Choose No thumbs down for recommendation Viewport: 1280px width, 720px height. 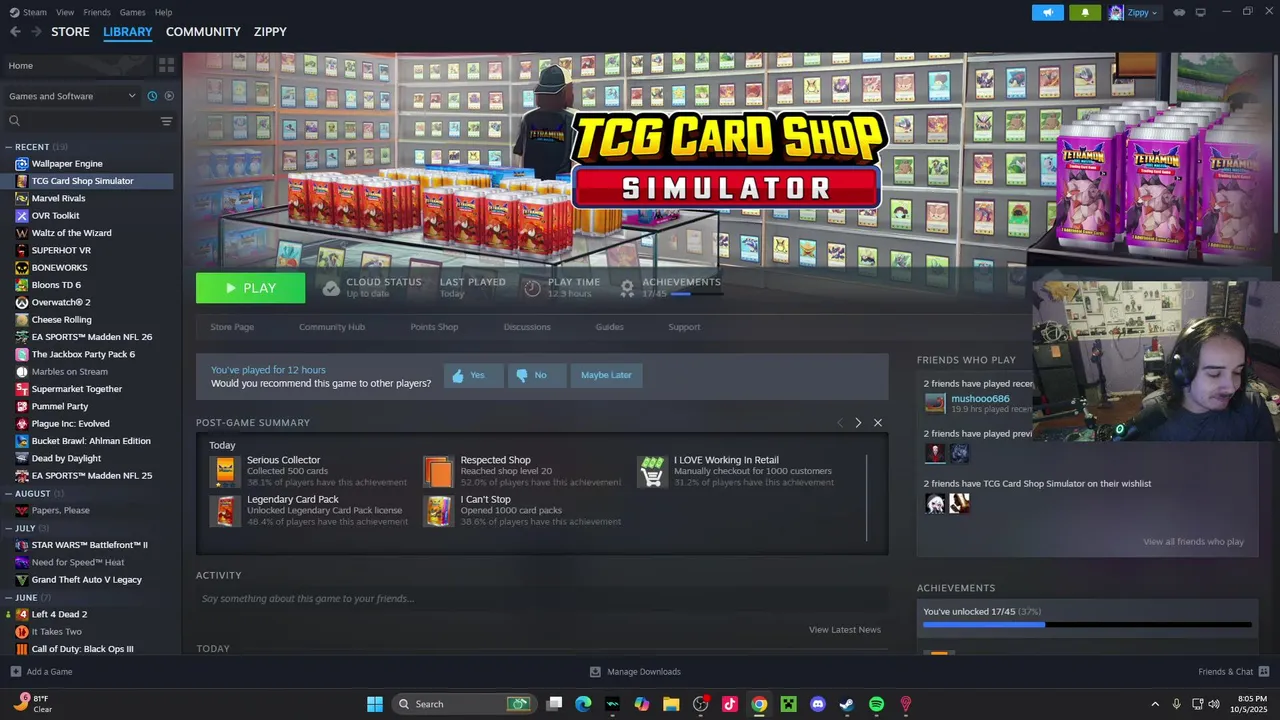(x=535, y=375)
